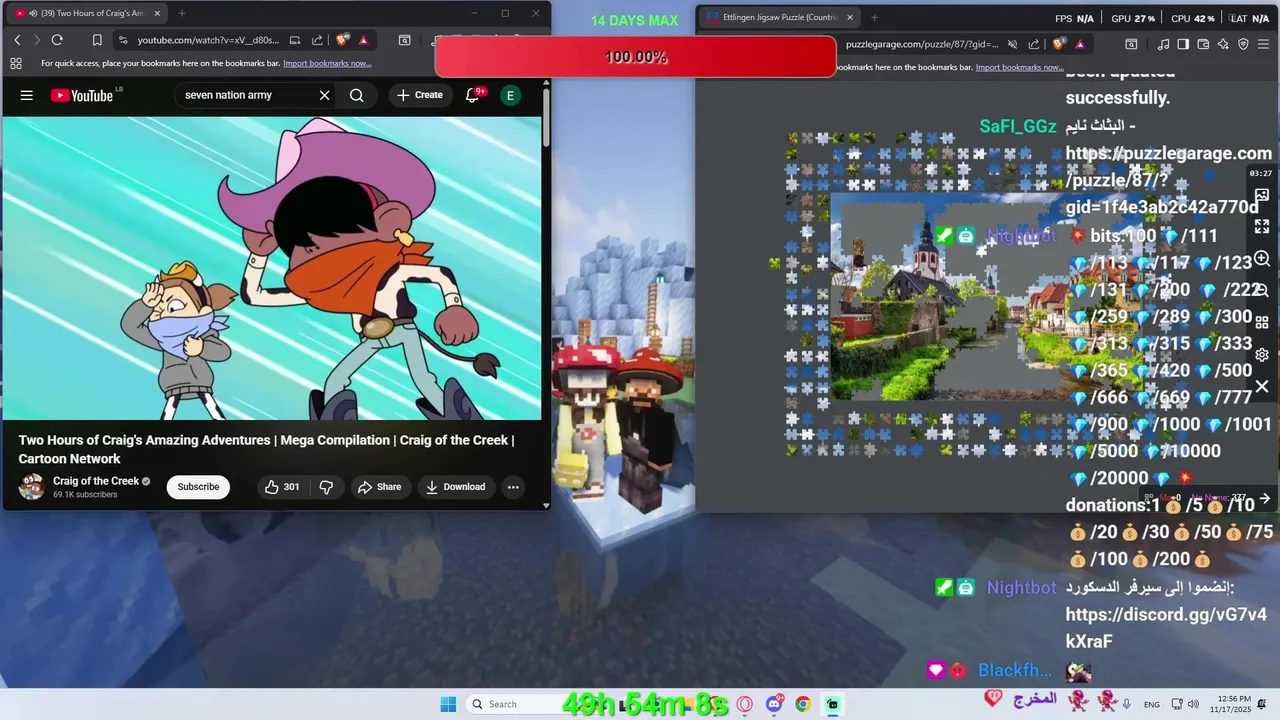
Task: Open the Brave VPN shield icon
Action: pos(1244,44)
